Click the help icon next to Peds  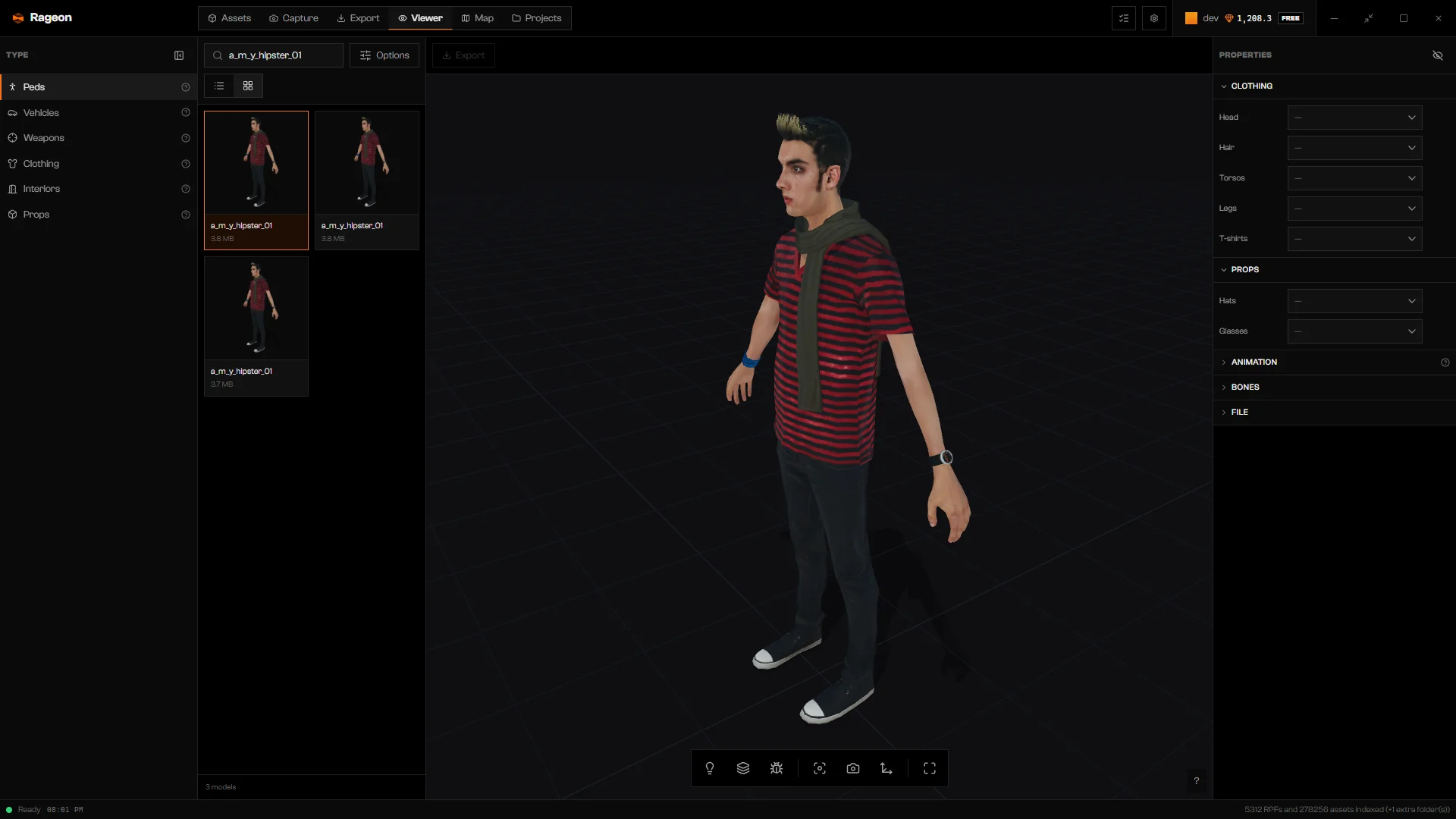click(x=186, y=87)
